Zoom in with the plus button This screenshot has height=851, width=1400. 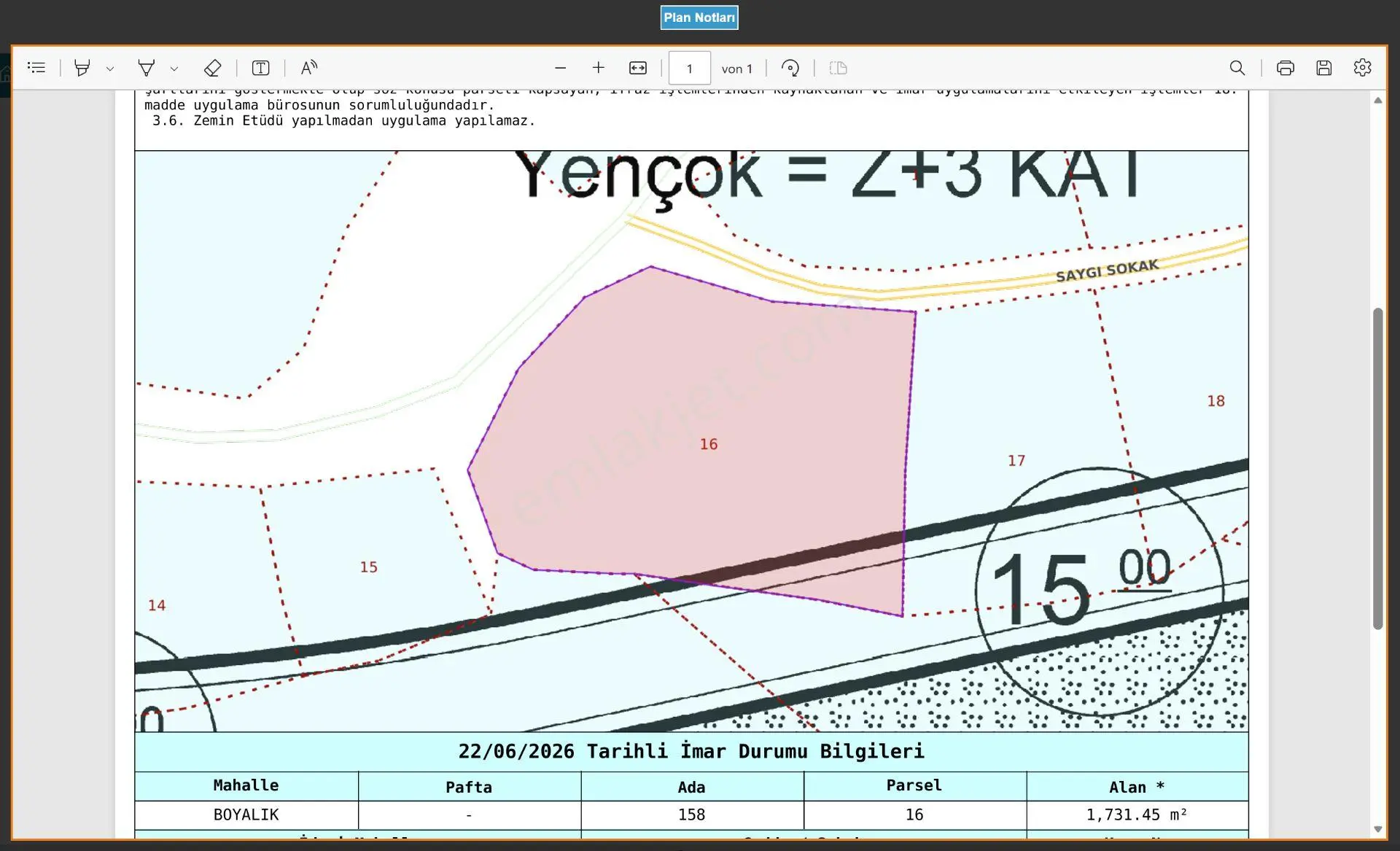(x=599, y=68)
